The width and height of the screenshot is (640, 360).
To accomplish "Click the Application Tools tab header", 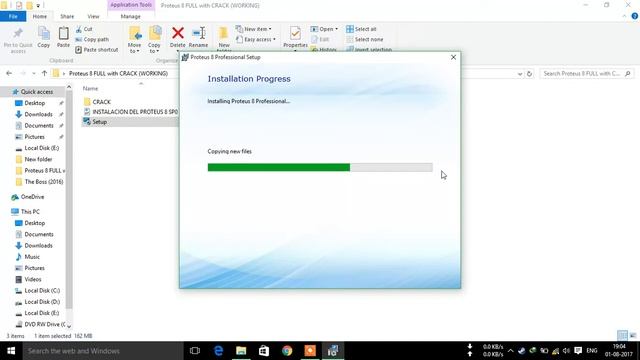I will click(x=131, y=5).
